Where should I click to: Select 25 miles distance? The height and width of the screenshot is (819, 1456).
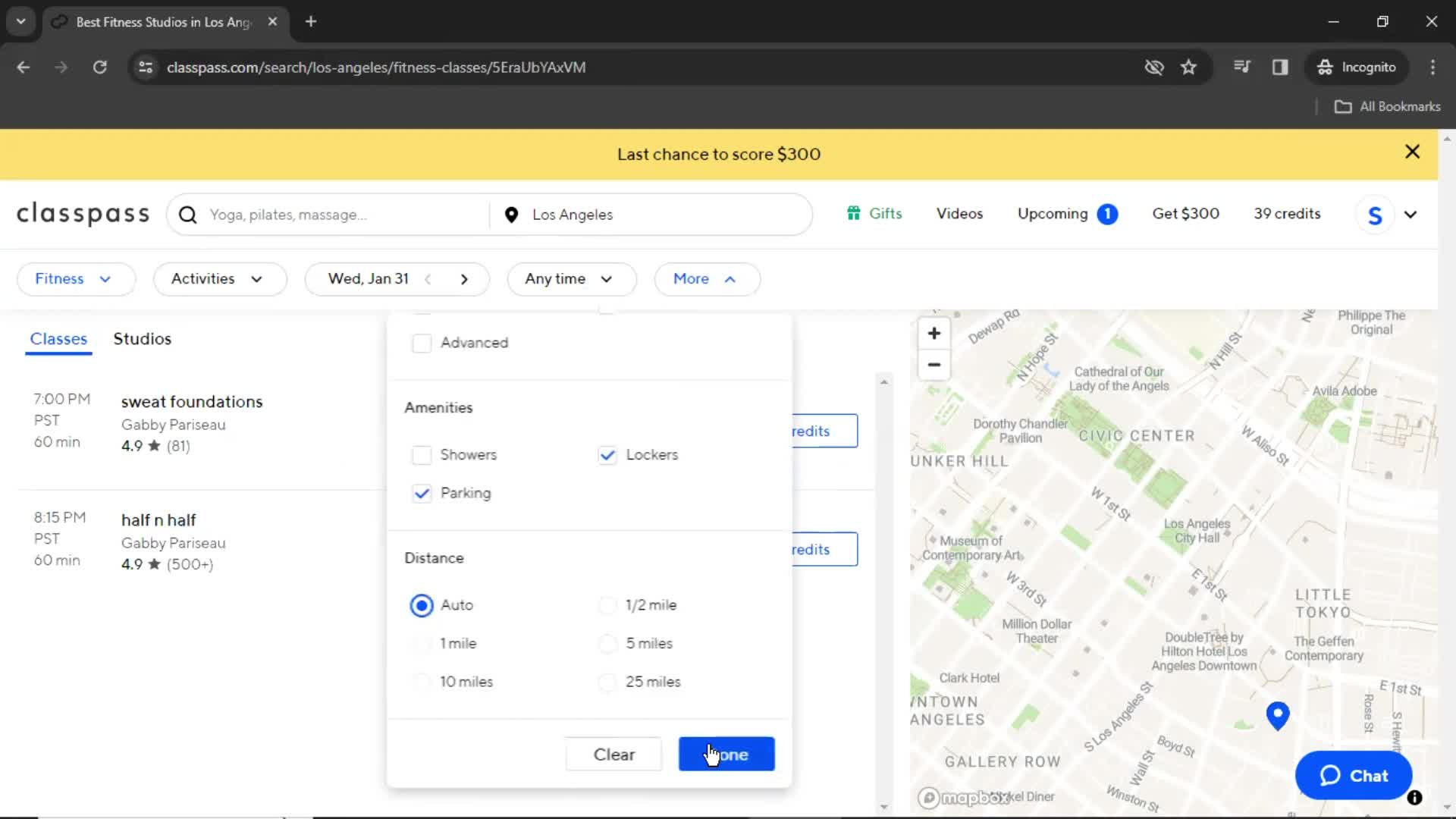[x=607, y=682]
